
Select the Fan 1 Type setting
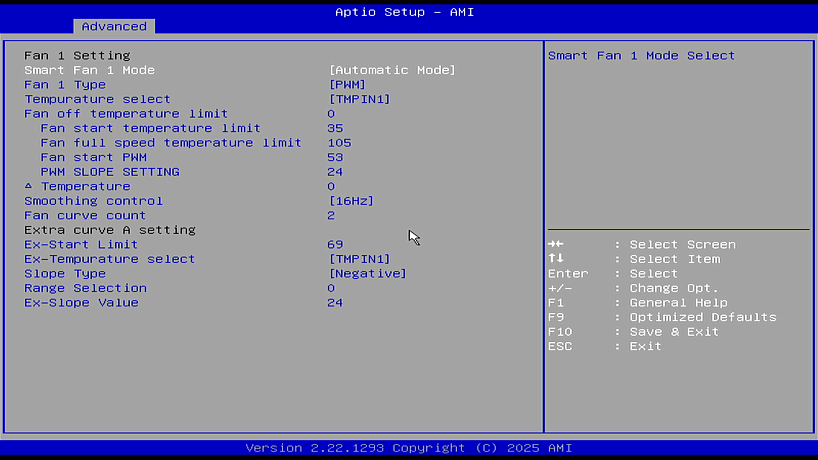[x=65, y=84]
